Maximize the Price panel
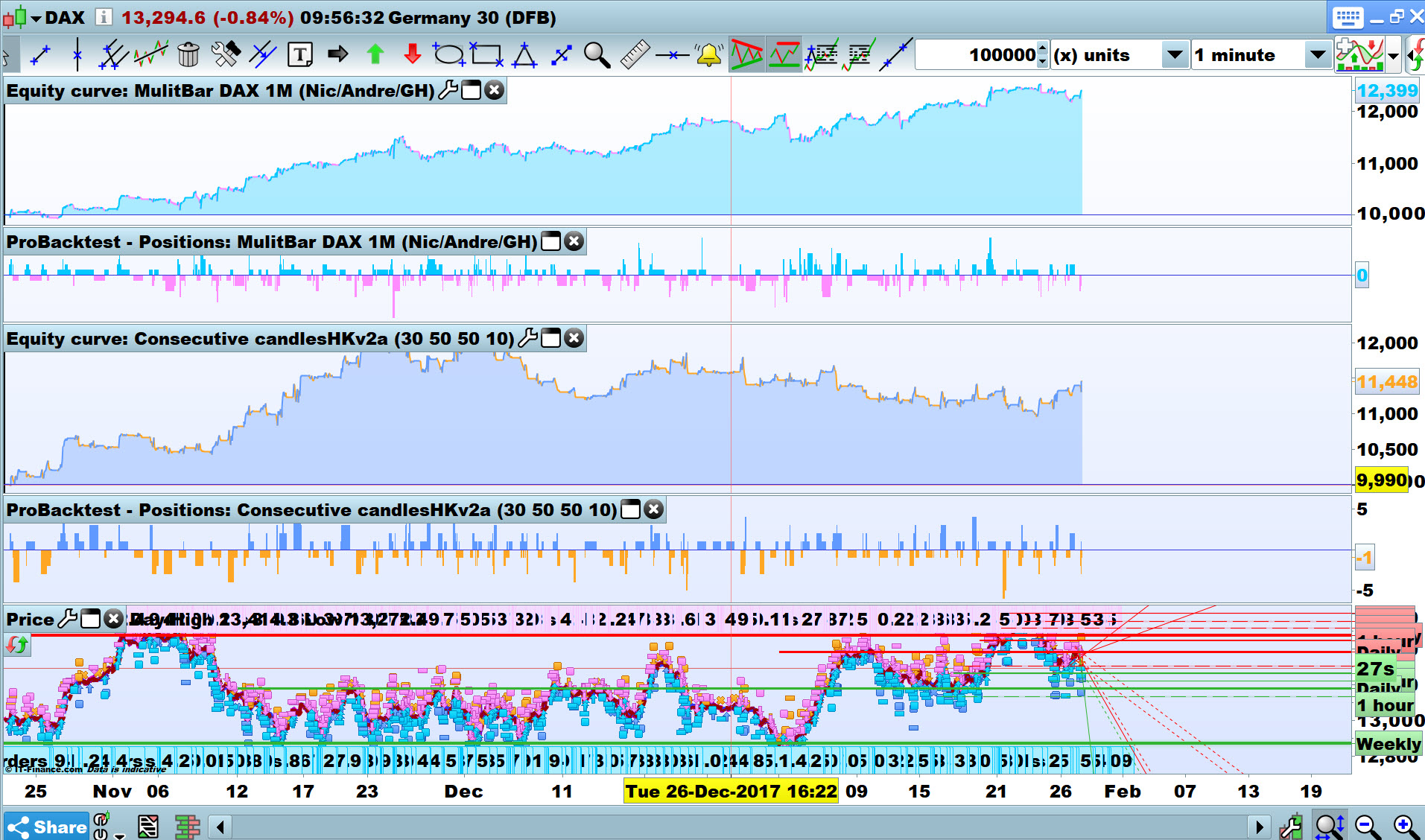The width and height of the screenshot is (1425, 840). (x=90, y=619)
